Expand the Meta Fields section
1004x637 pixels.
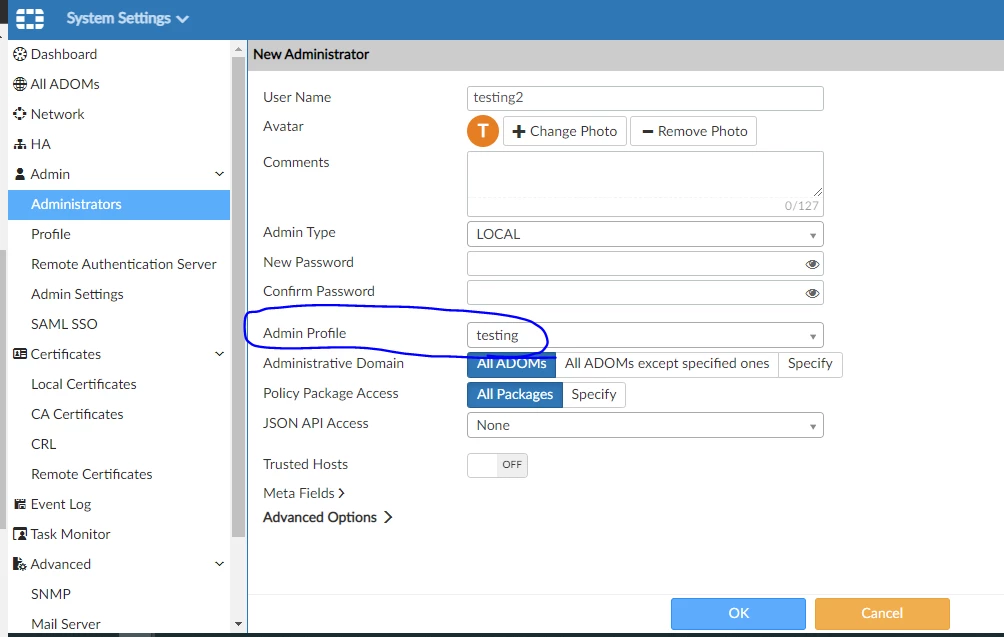pos(304,493)
